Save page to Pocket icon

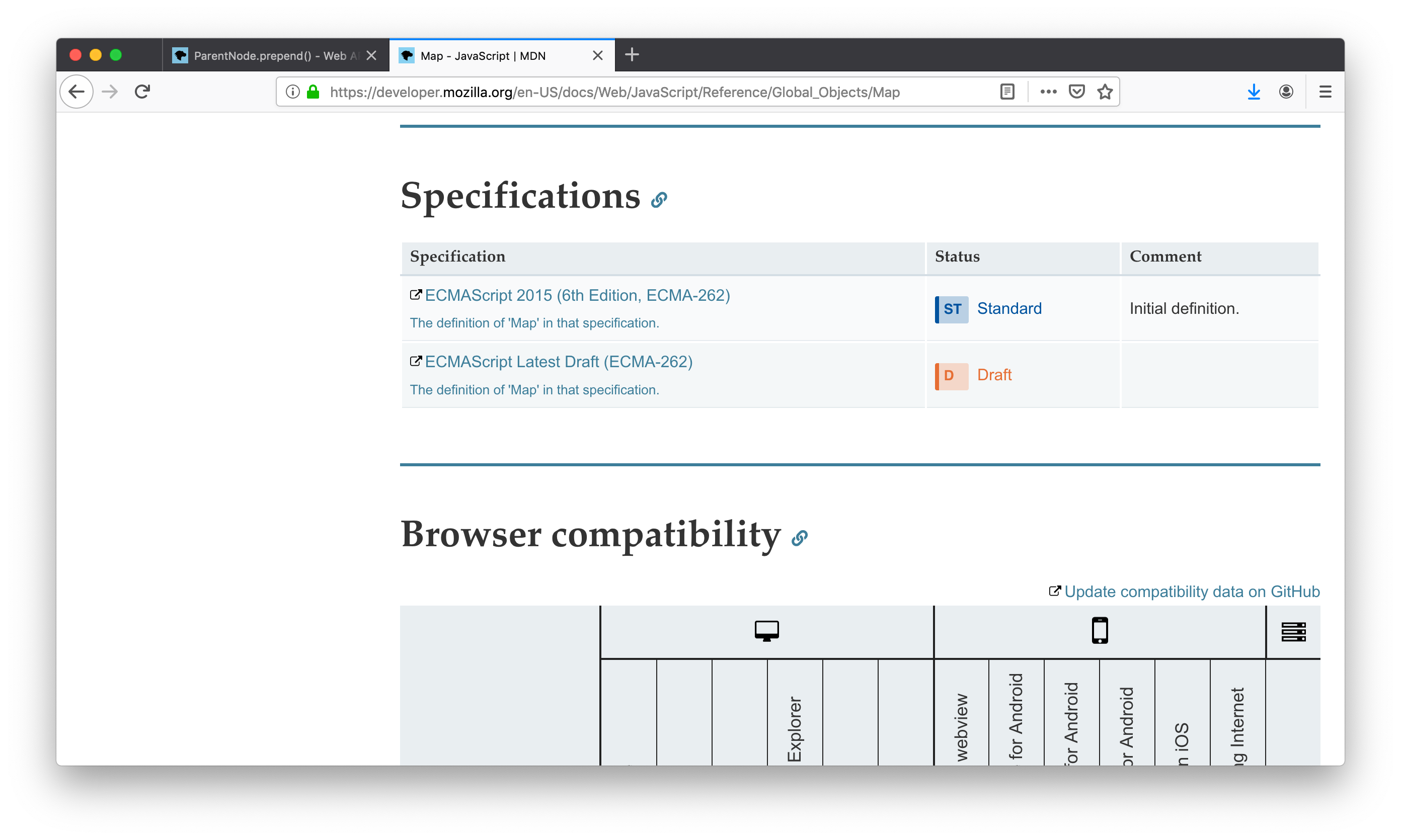coord(1076,92)
